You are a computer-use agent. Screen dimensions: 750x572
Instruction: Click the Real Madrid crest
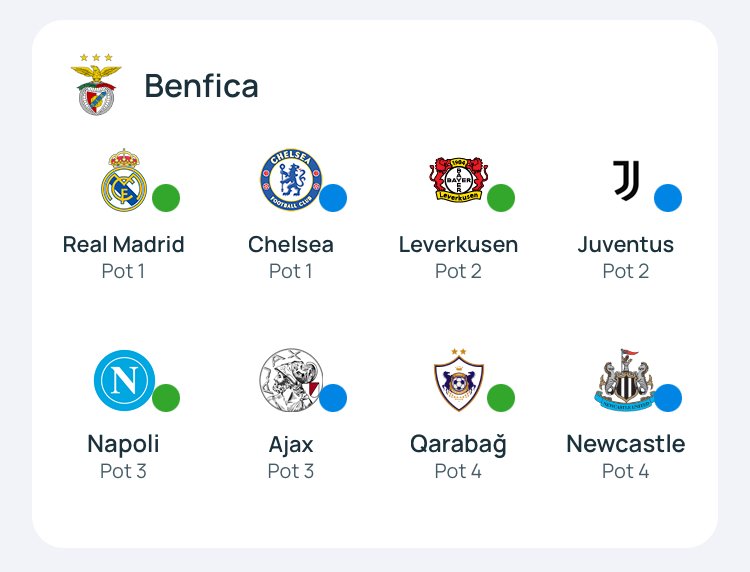(x=124, y=180)
